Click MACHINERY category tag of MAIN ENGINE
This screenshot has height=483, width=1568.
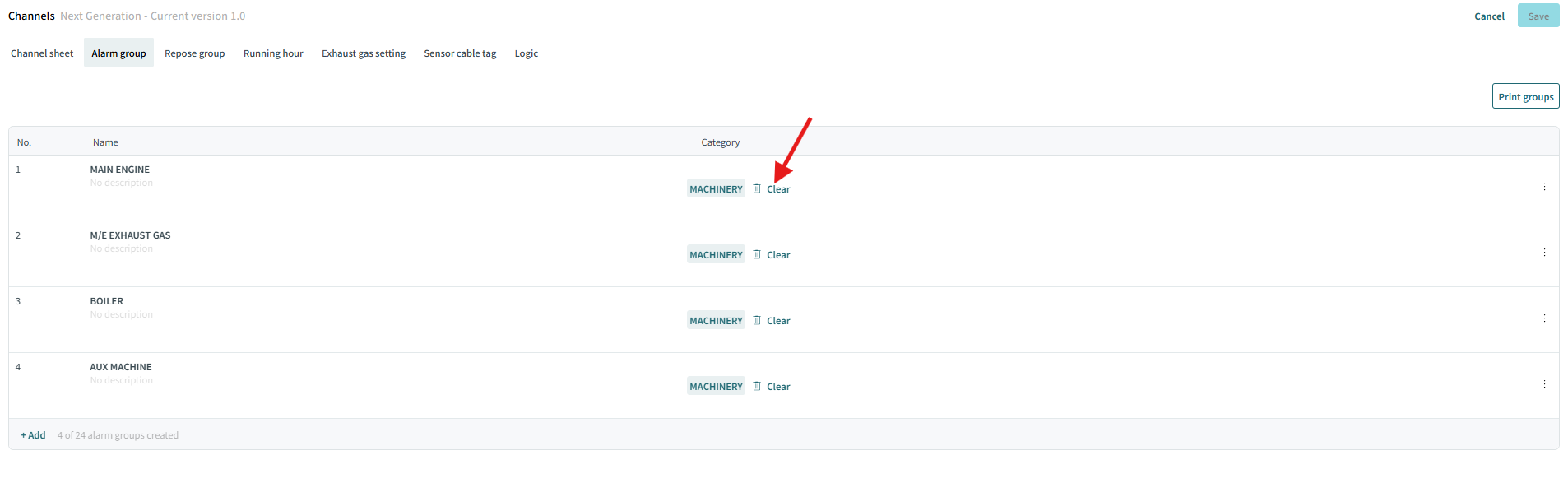(x=716, y=188)
